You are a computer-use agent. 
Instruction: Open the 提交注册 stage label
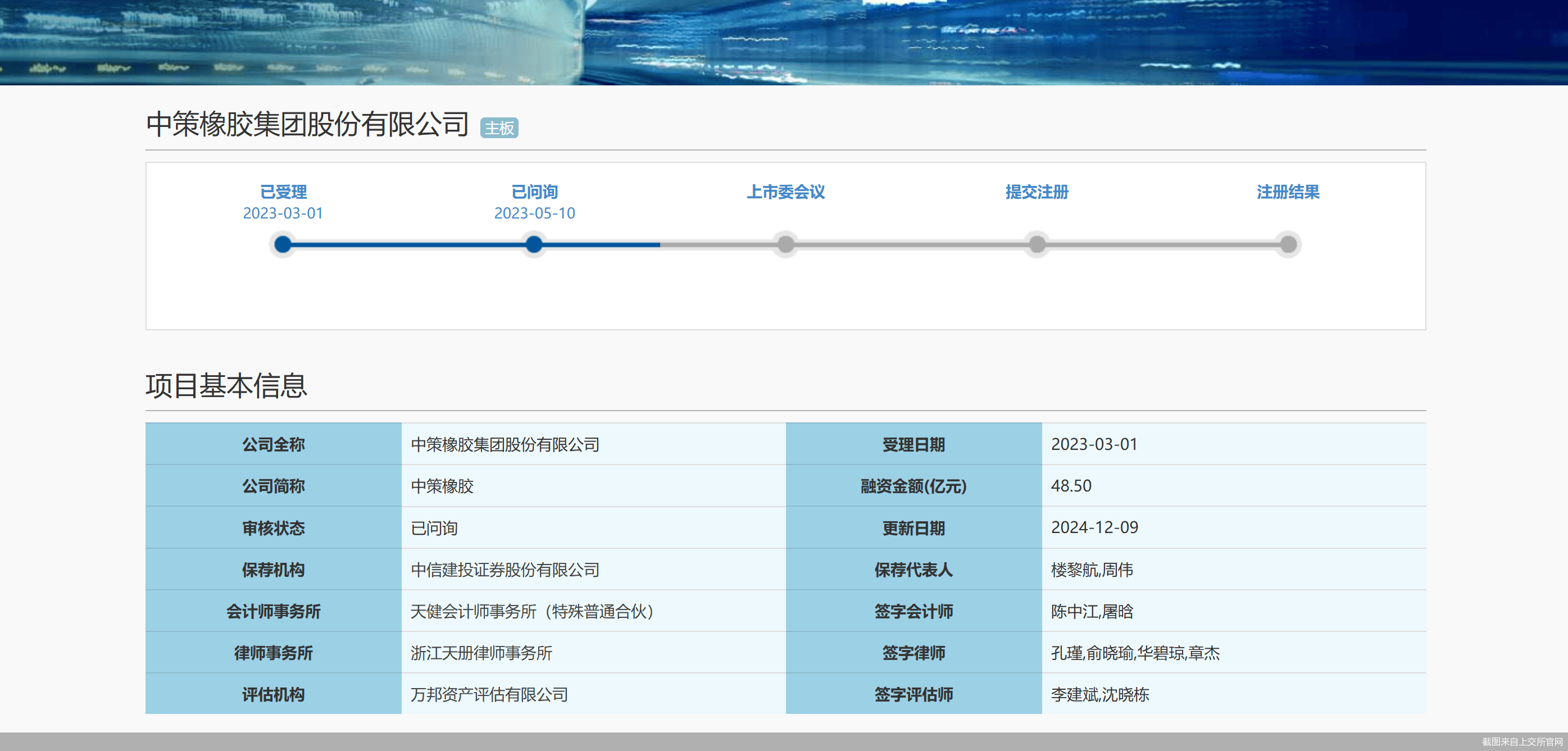tap(1037, 192)
